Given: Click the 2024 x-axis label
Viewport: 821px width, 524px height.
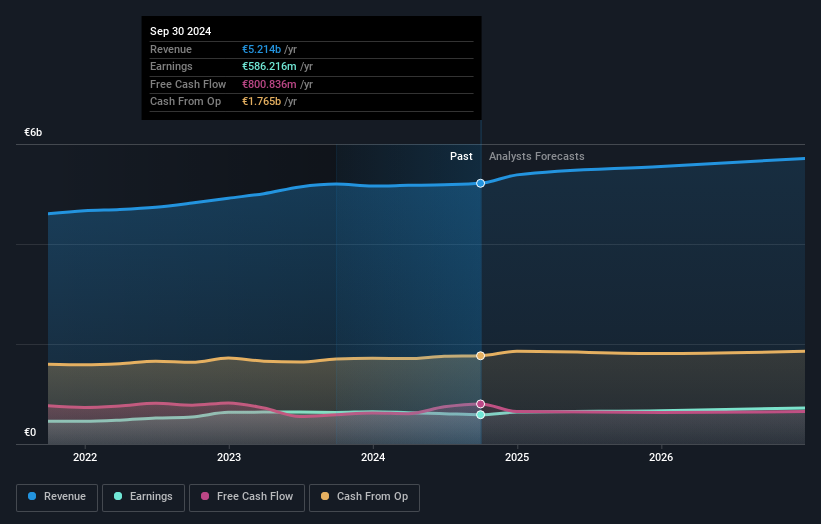Looking at the screenshot, I should pyautogui.click(x=373, y=457).
